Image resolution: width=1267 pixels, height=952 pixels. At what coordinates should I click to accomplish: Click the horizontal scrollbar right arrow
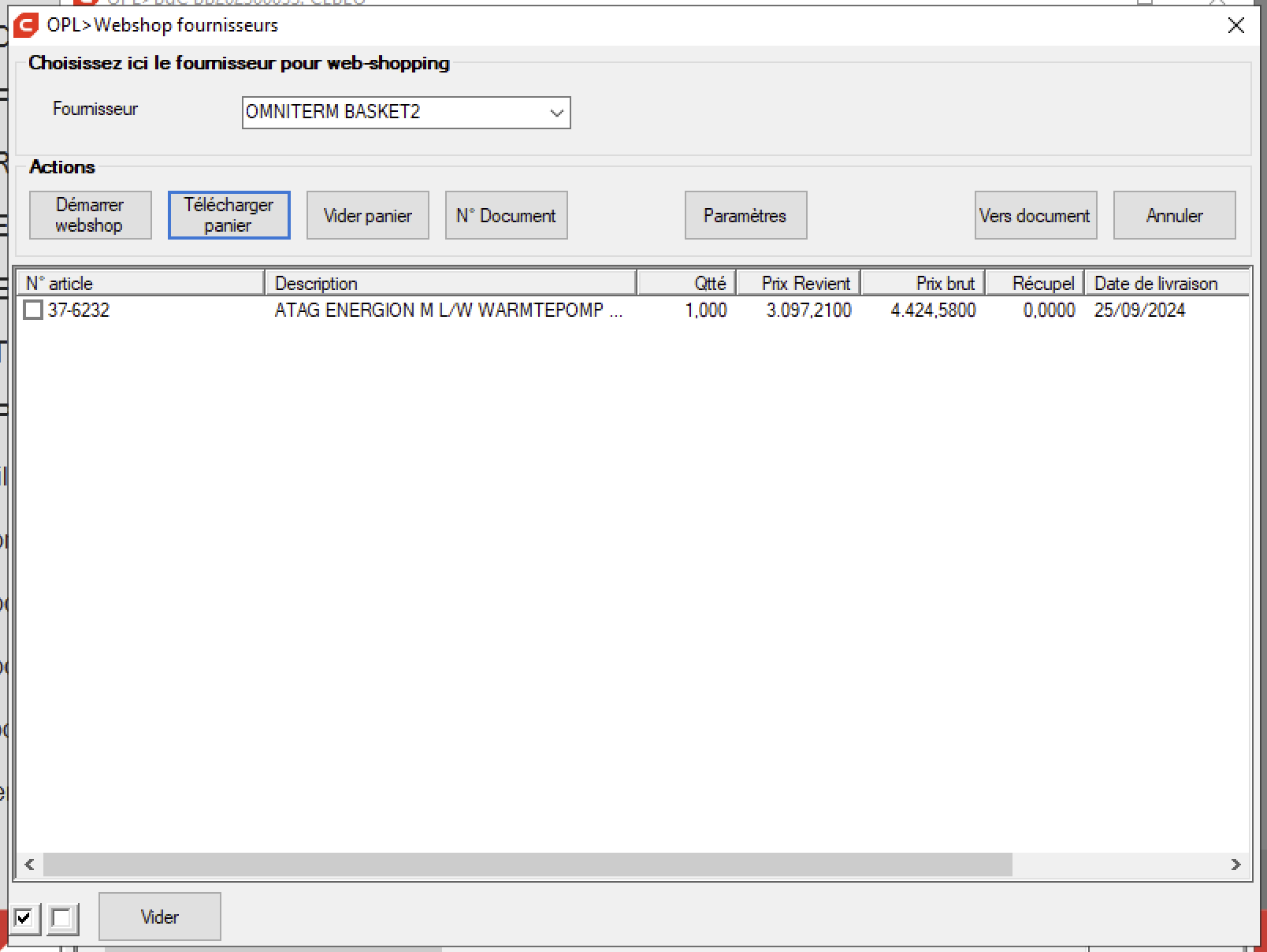pyautogui.click(x=1235, y=865)
